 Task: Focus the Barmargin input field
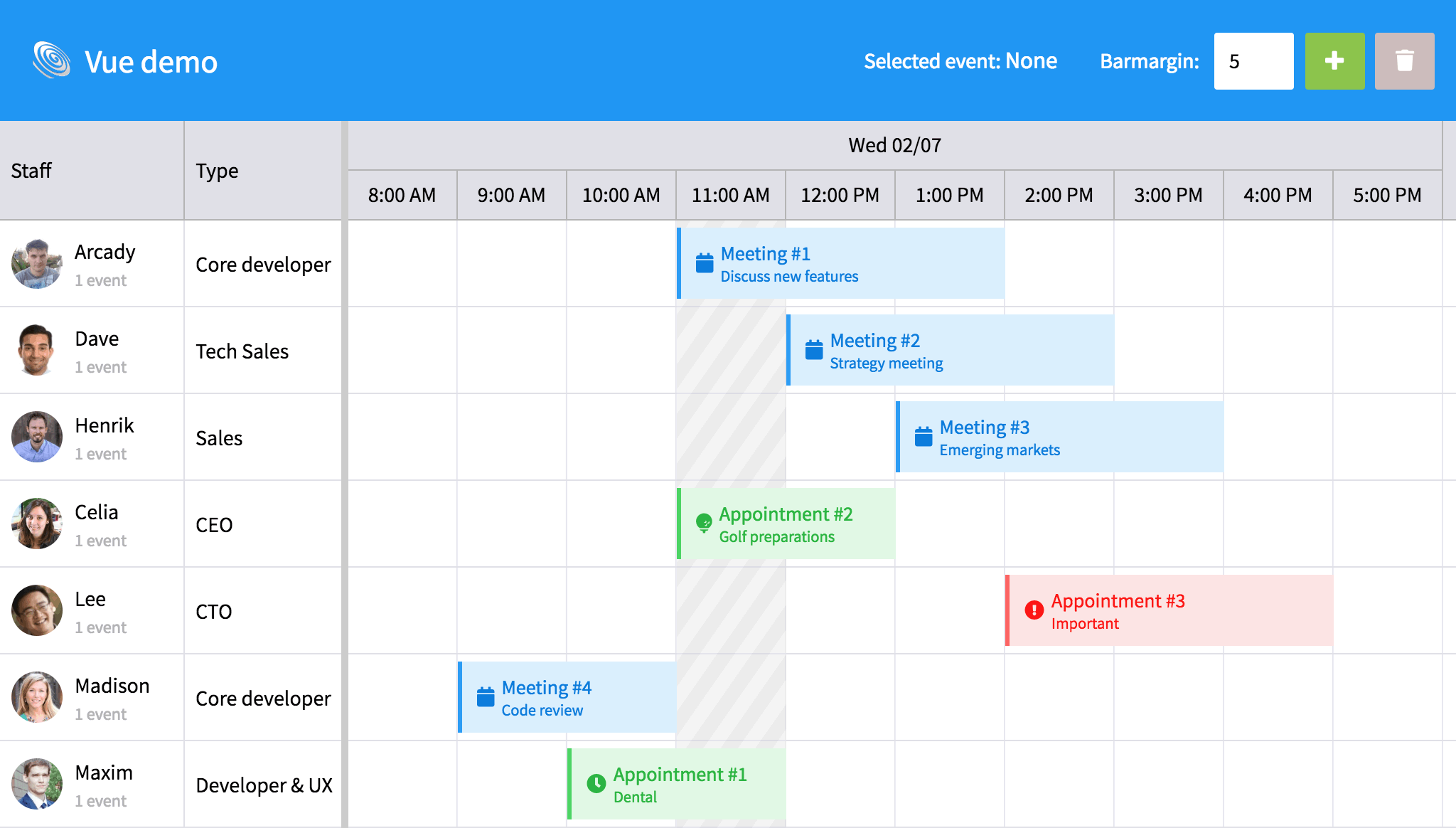coord(1253,61)
